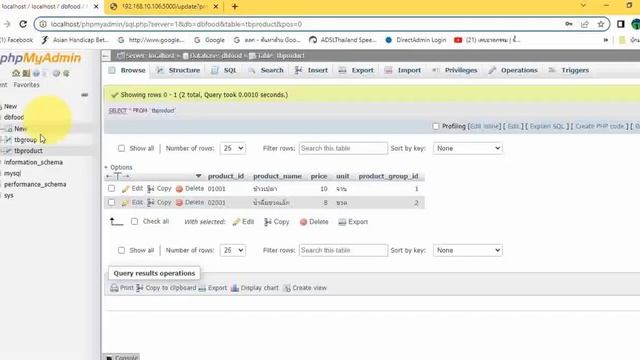Click the Edit pencil icon for row 01001

(126, 189)
